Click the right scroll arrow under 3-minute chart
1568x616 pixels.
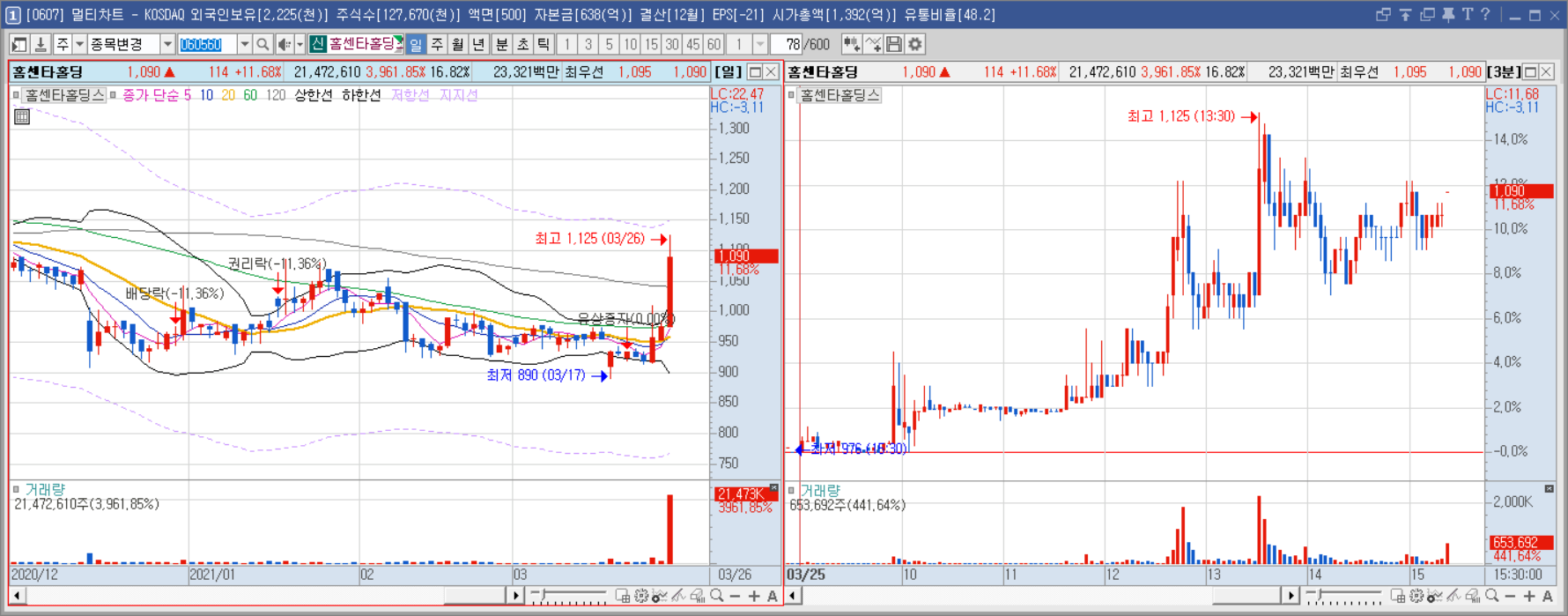click(x=1291, y=597)
